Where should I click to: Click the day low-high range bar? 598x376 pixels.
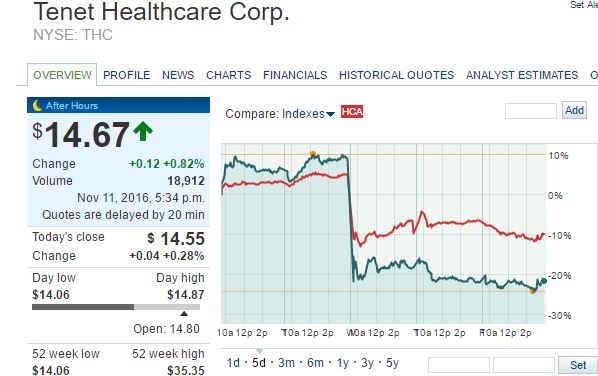coord(116,307)
